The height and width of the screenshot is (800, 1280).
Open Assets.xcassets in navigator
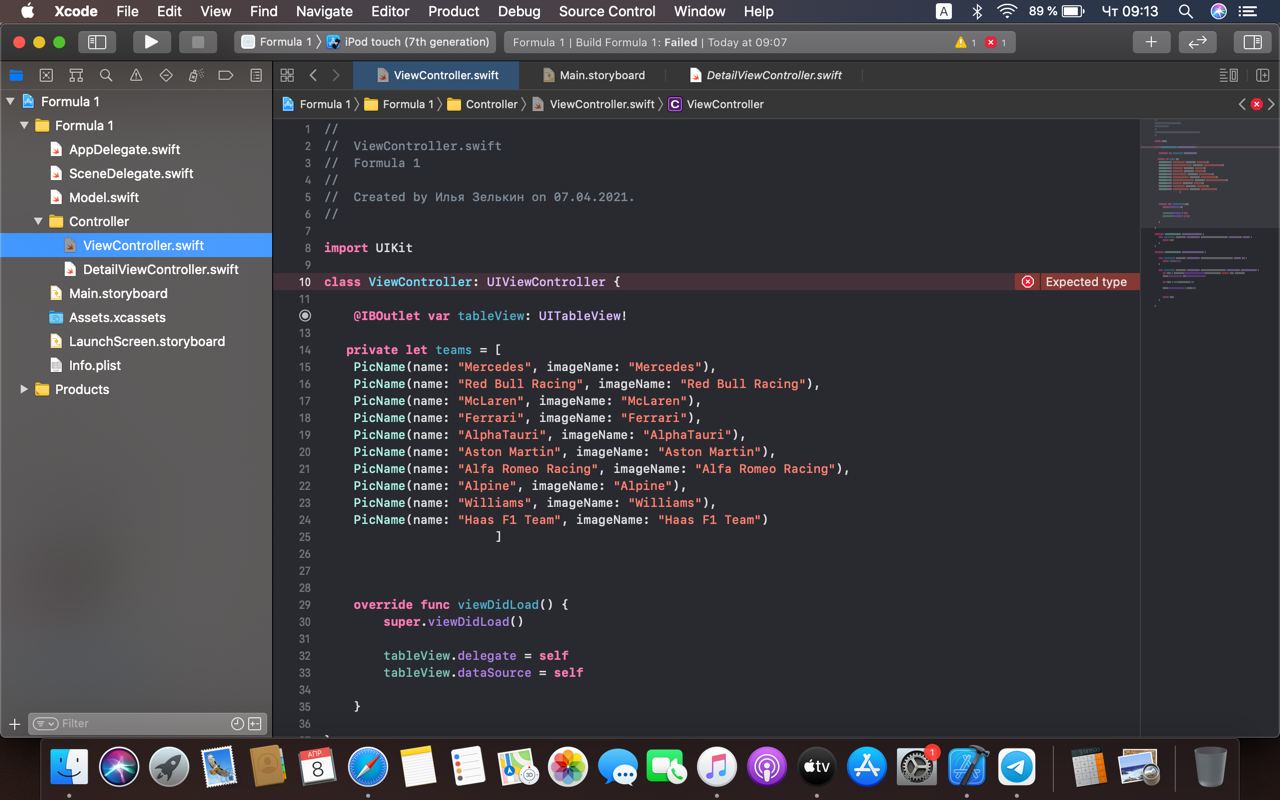click(x=117, y=317)
